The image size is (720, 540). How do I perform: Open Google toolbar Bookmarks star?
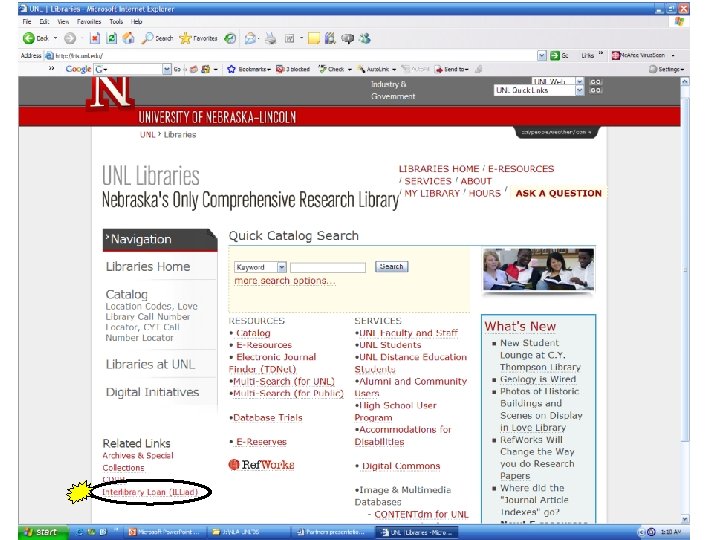coord(231,69)
